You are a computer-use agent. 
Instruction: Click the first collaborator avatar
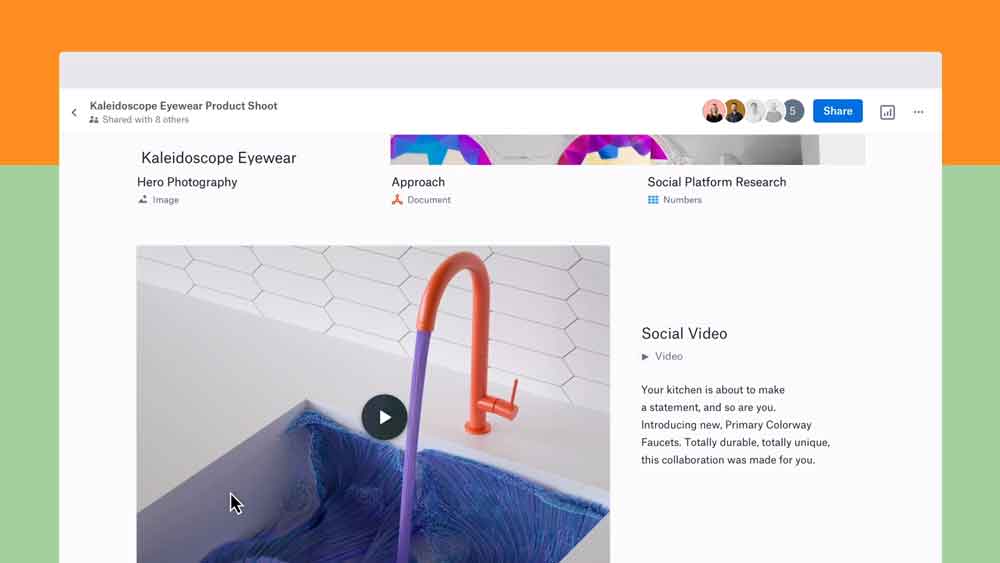(713, 111)
